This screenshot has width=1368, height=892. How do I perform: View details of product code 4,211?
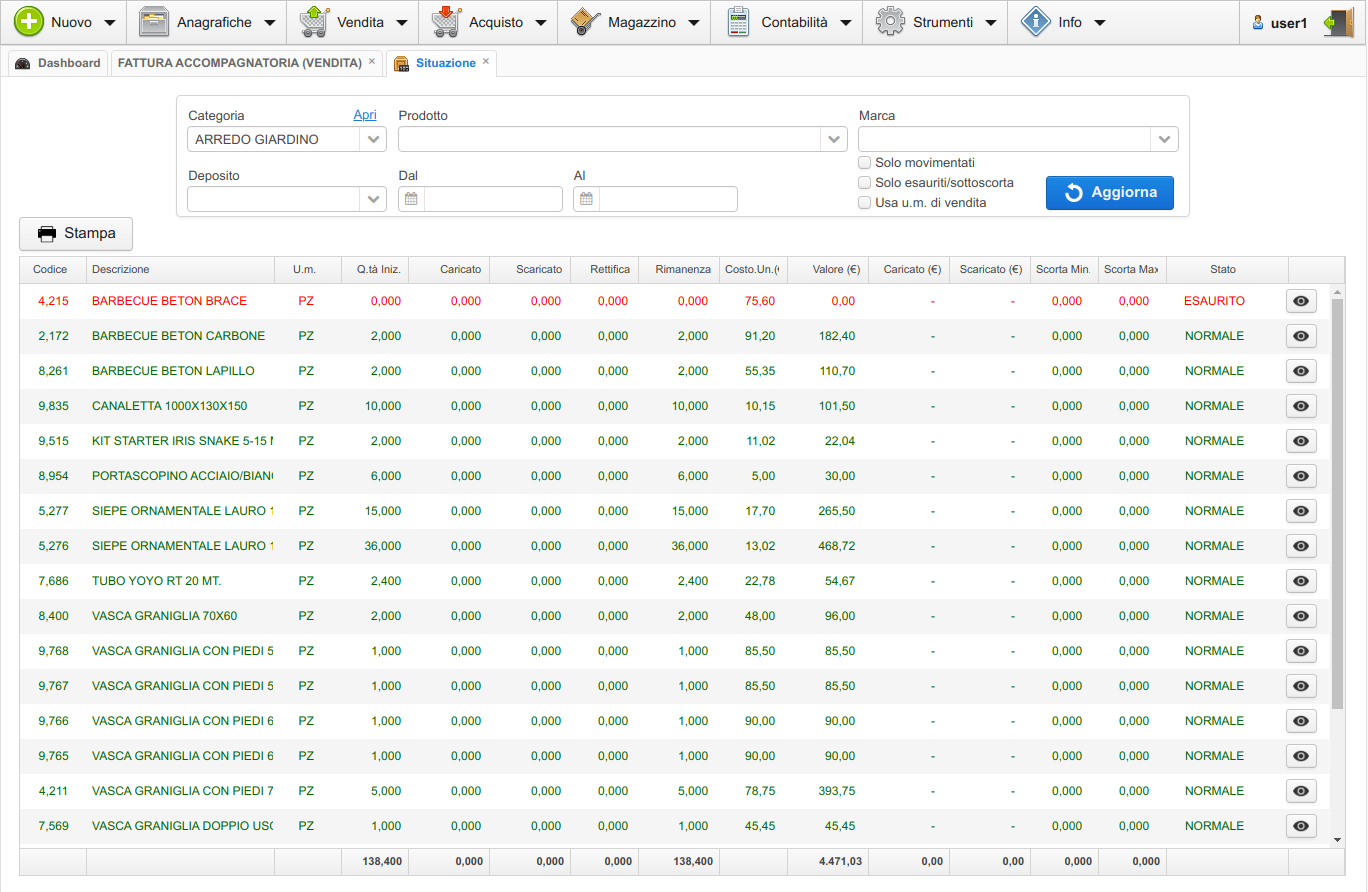pos(1301,791)
